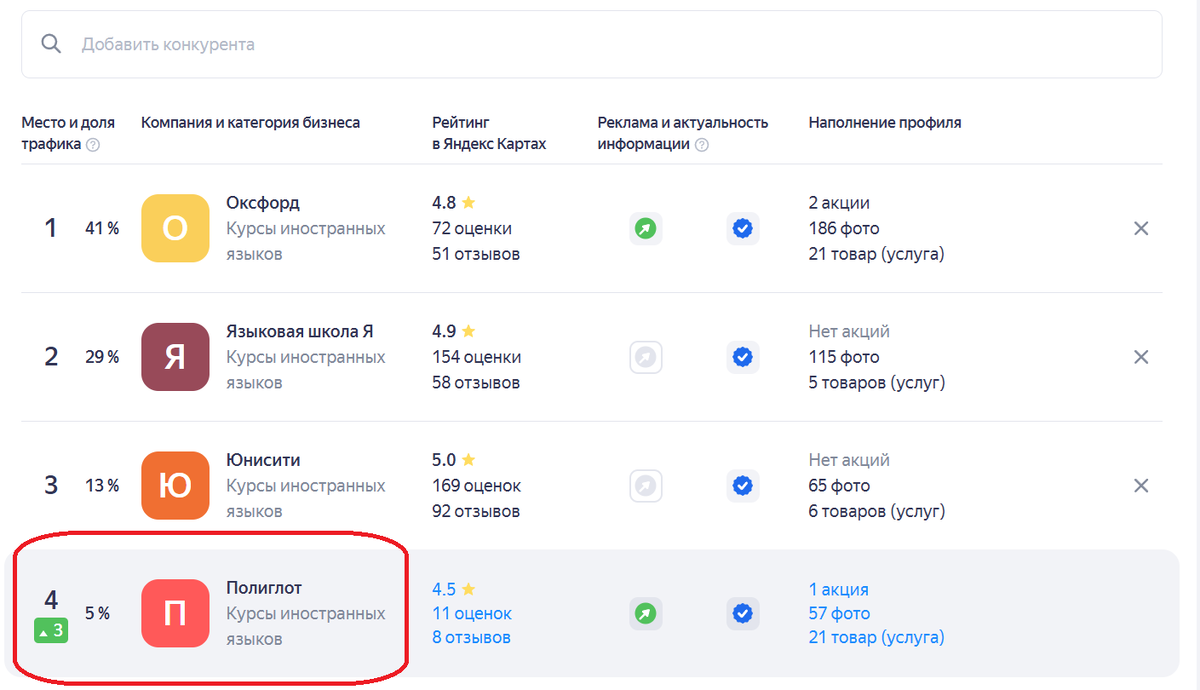Remove Языковая школа Я with X
The height and width of the screenshot is (690, 1200).
click(1140, 357)
